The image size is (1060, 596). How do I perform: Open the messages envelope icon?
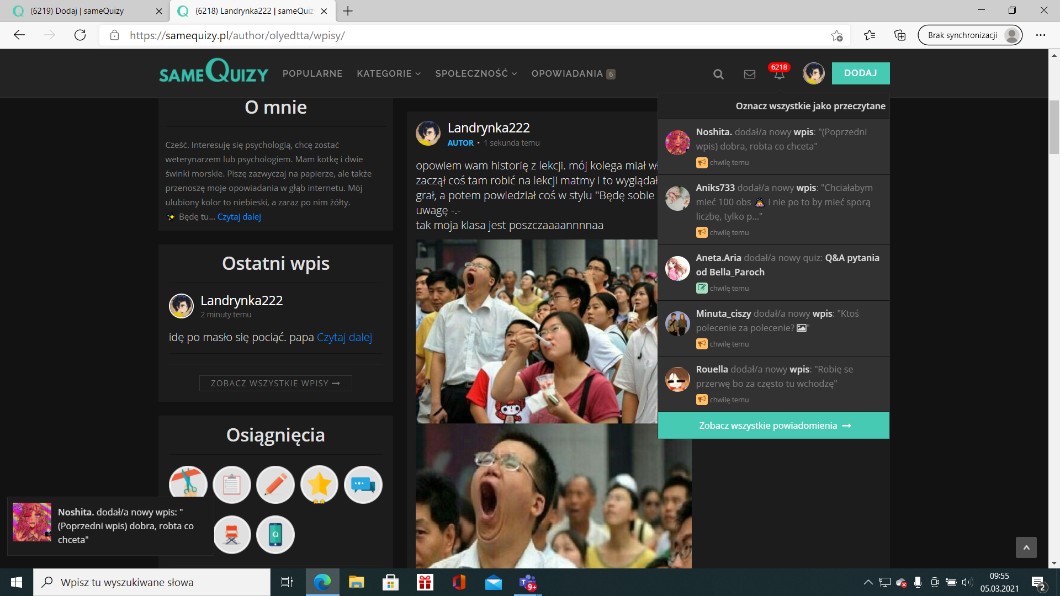click(749, 74)
